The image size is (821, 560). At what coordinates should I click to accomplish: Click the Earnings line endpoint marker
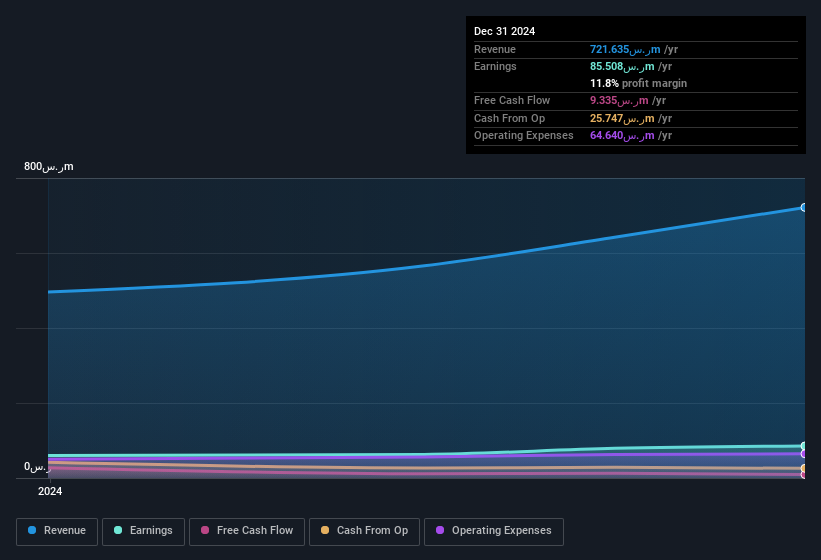coord(803,446)
